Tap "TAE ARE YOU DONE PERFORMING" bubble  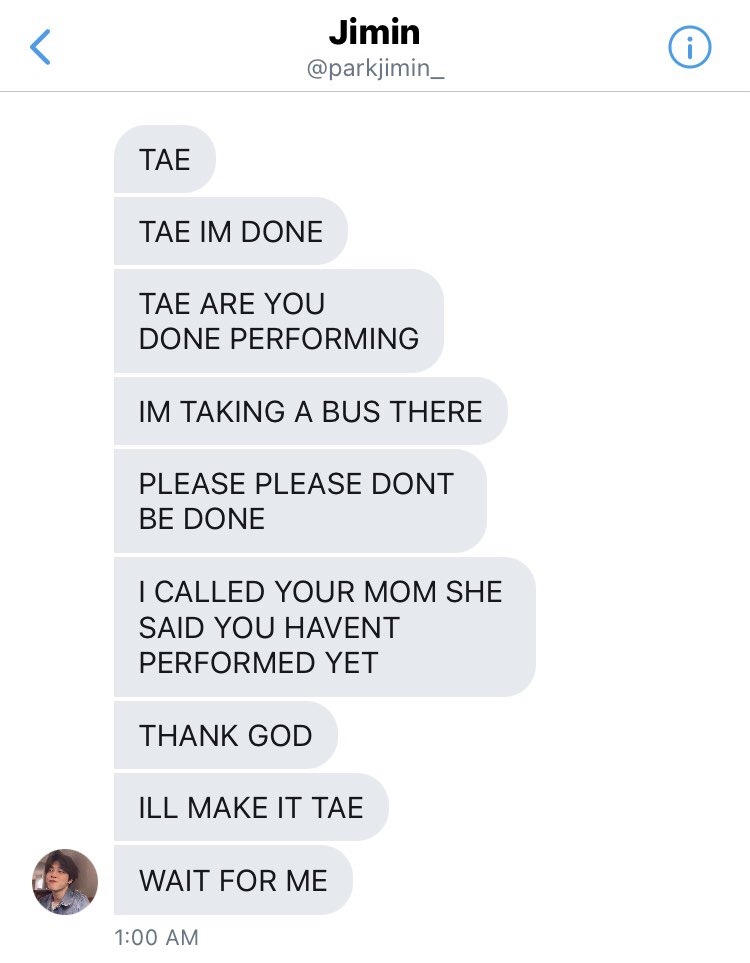click(x=279, y=321)
